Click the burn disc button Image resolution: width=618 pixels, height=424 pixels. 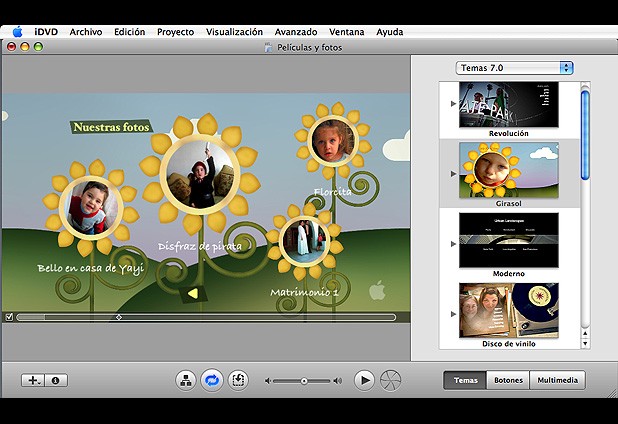tap(390, 380)
